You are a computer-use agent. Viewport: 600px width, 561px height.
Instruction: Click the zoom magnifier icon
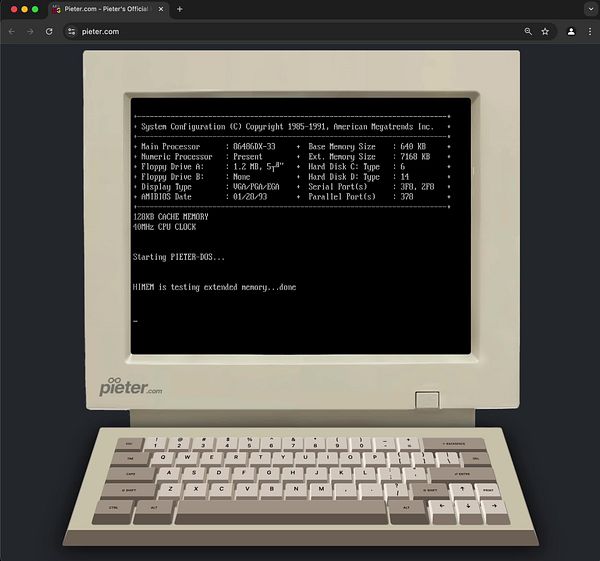point(528,31)
